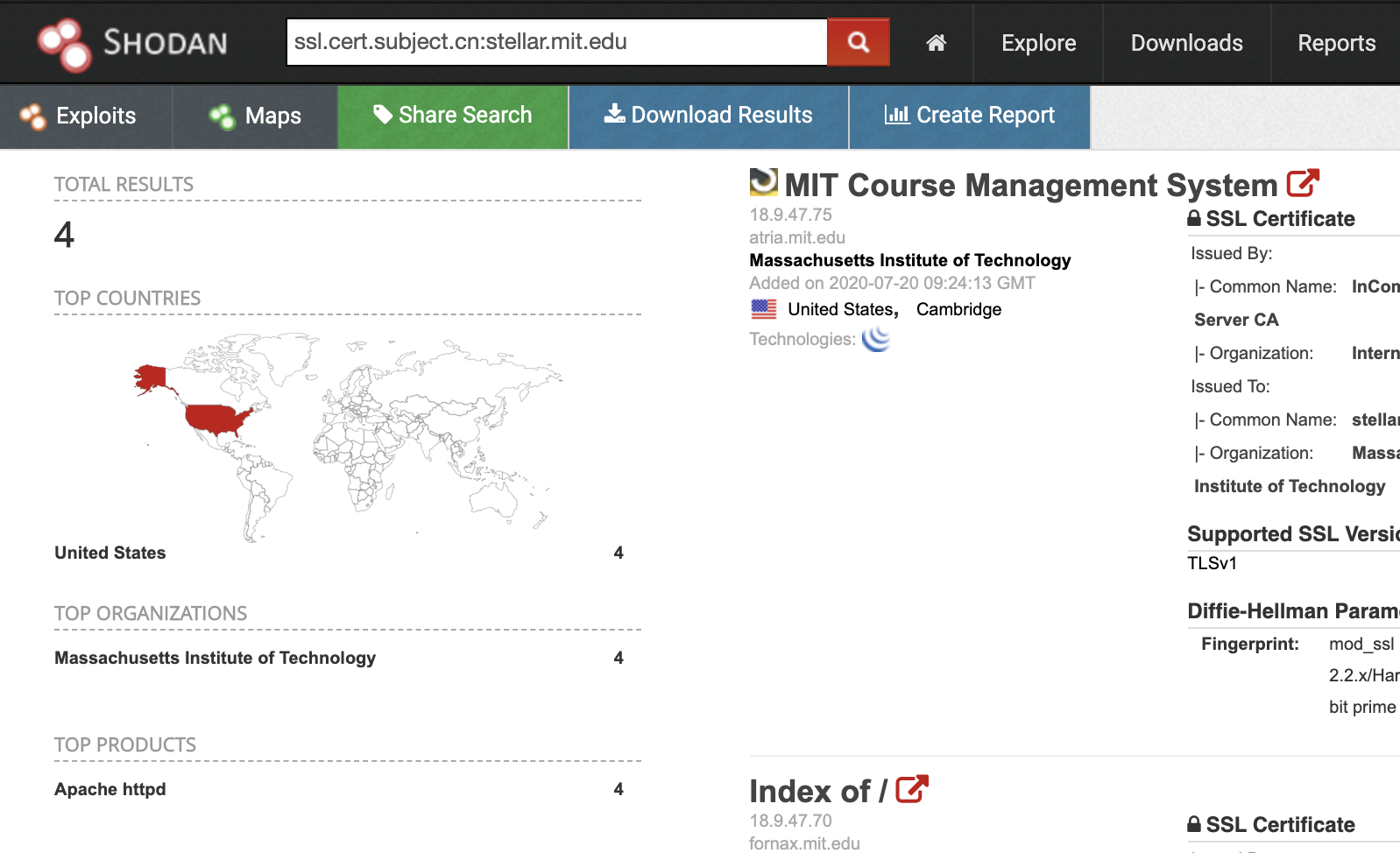
Task: Click the world map showing top countries
Action: pos(347,436)
